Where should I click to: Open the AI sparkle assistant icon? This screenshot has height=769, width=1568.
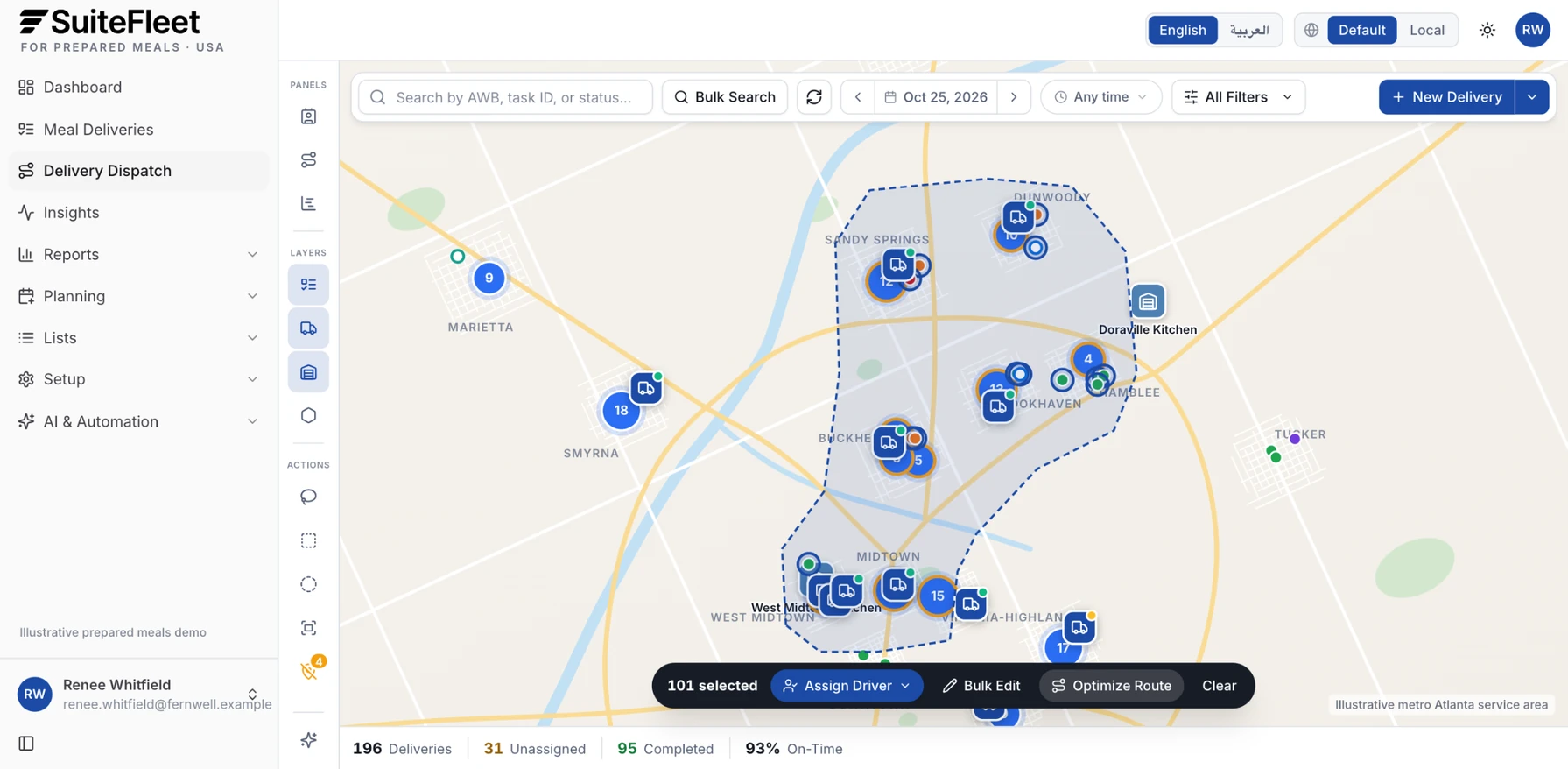pyautogui.click(x=308, y=740)
